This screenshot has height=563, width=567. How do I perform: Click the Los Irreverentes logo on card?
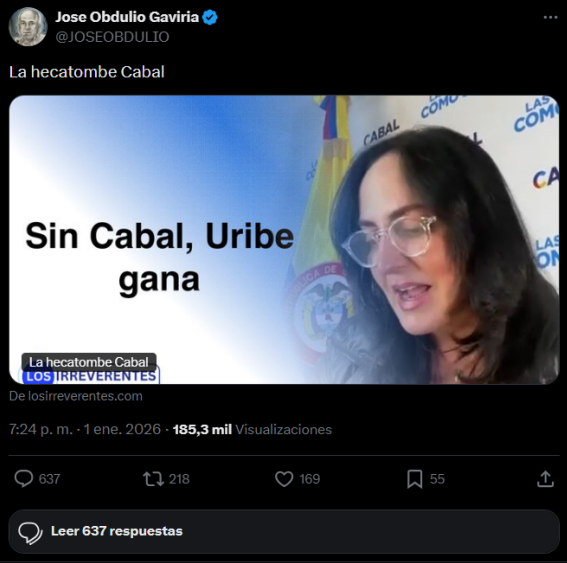point(90,376)
